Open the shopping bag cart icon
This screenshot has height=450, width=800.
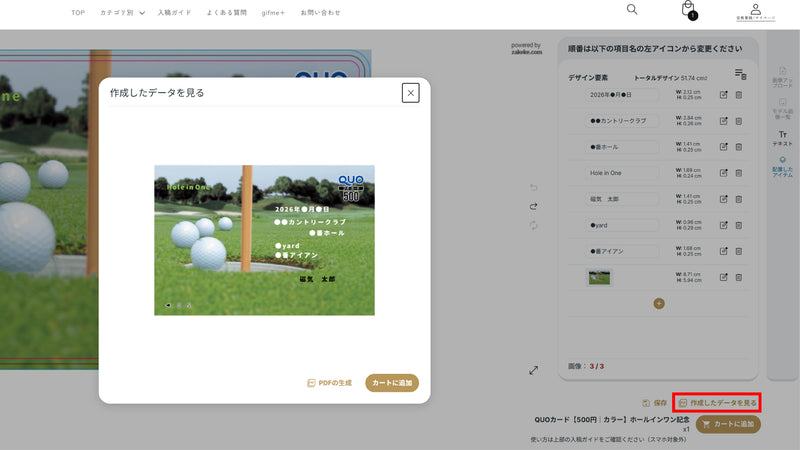coord(689,10)
